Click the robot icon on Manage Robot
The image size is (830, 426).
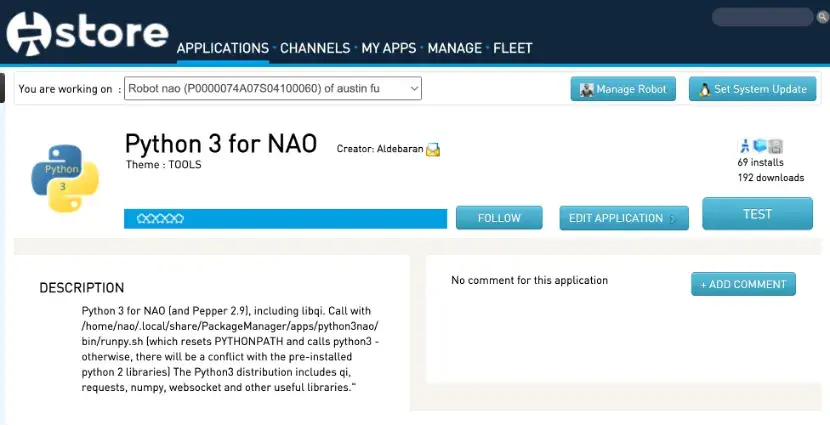click(587, 89)
